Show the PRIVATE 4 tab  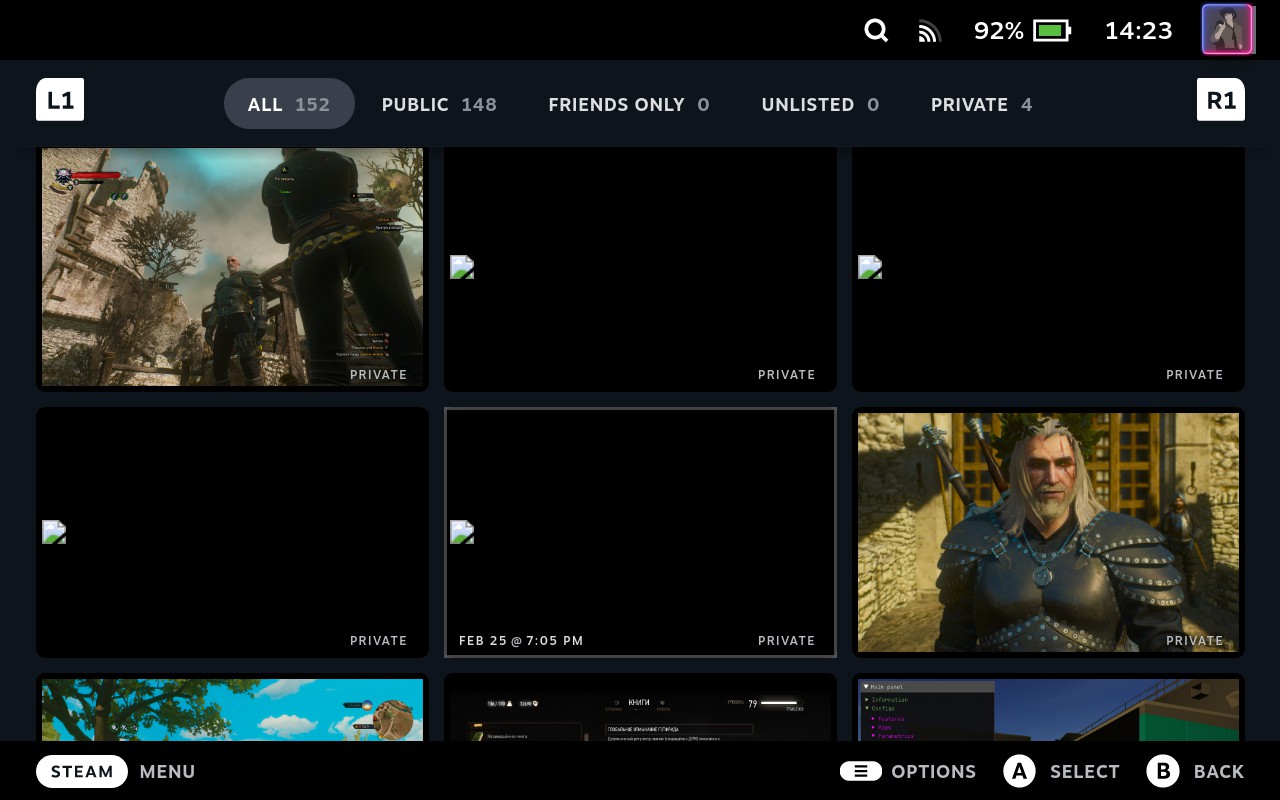tap(981, 104)
